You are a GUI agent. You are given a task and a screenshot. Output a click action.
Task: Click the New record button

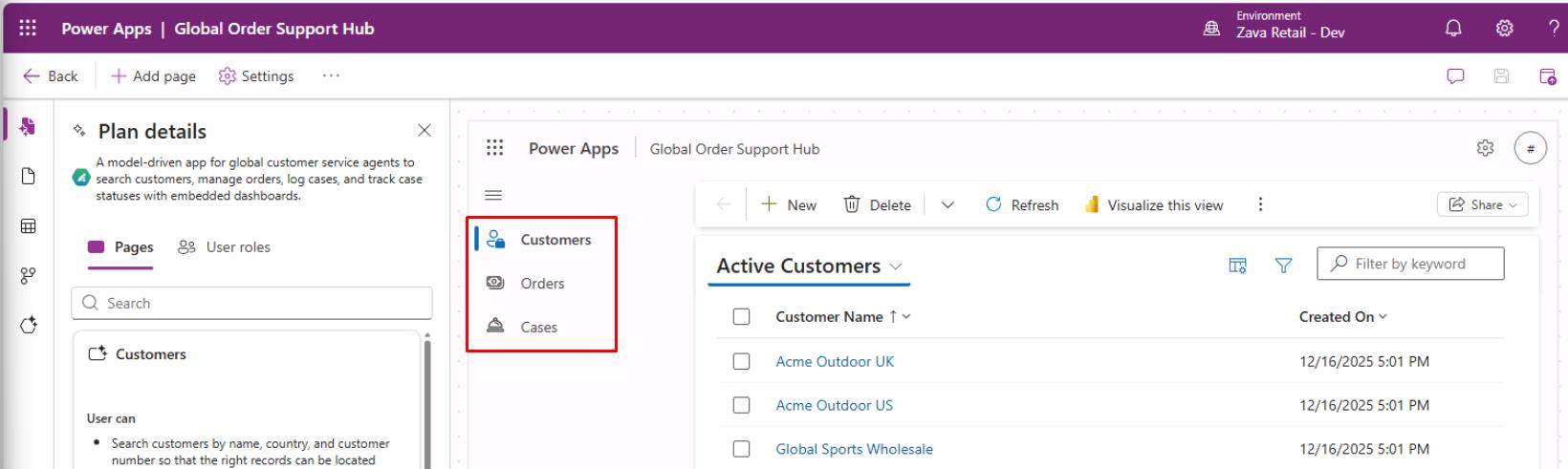pyautogui.click(x=788, y=205)
